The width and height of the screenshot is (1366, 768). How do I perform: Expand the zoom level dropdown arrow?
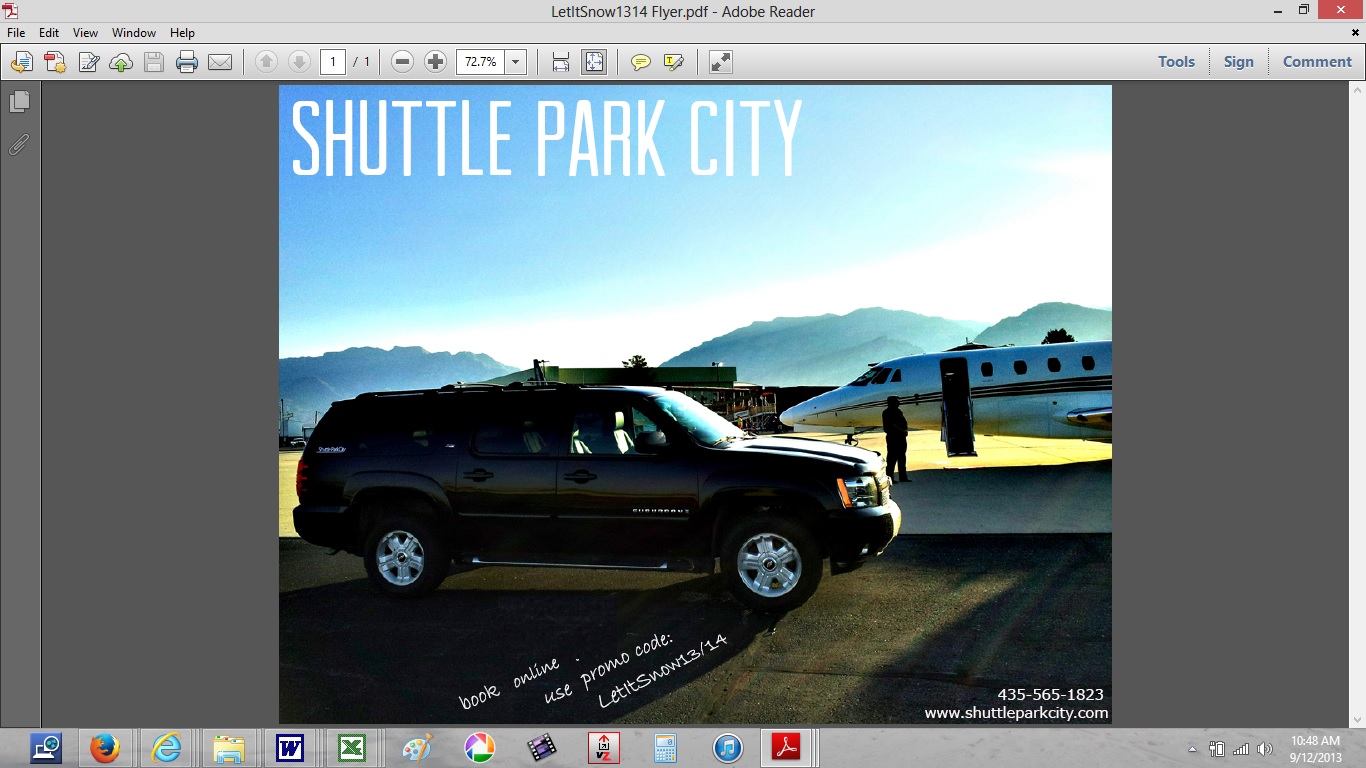(516, 62)
